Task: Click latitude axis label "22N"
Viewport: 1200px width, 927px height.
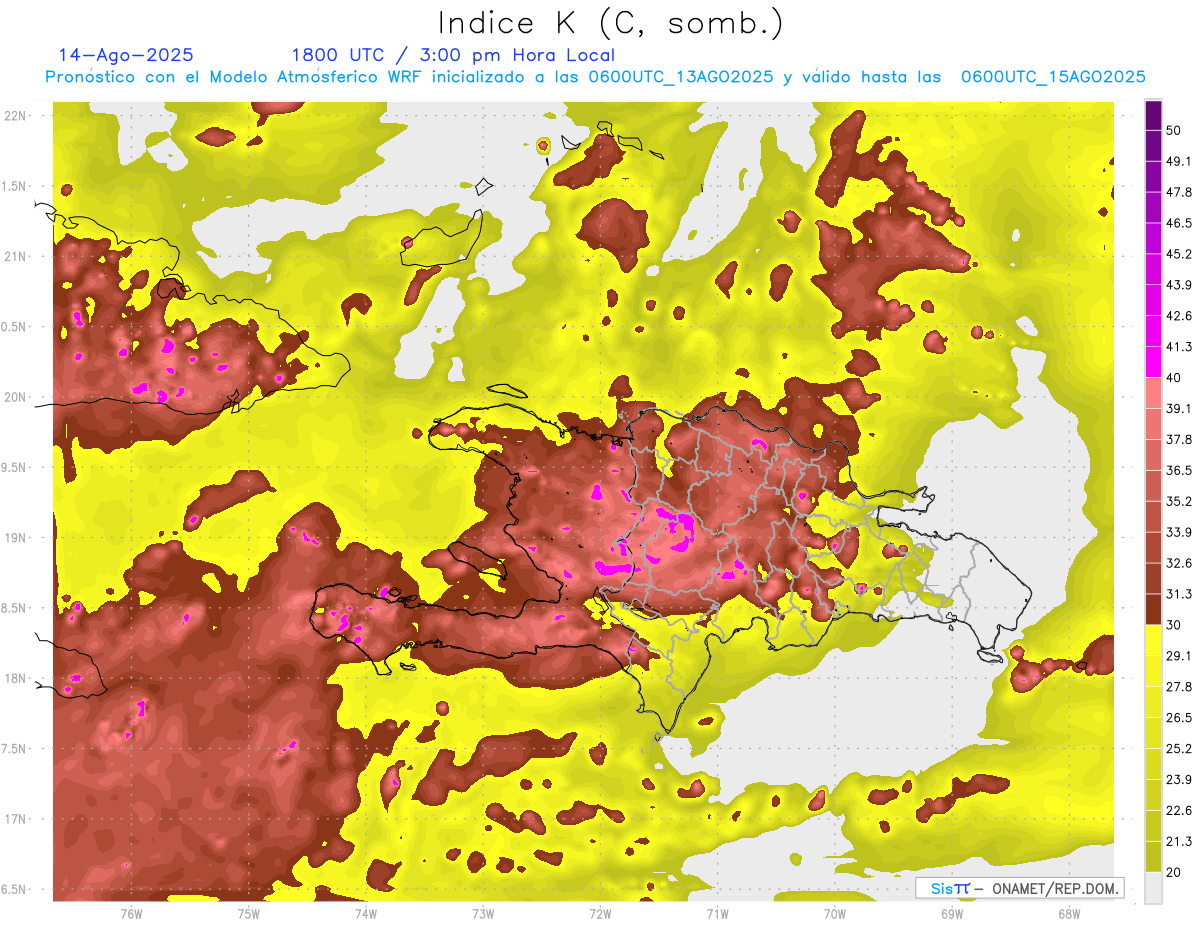Action: pyautogui.click(x=17, y=115)
